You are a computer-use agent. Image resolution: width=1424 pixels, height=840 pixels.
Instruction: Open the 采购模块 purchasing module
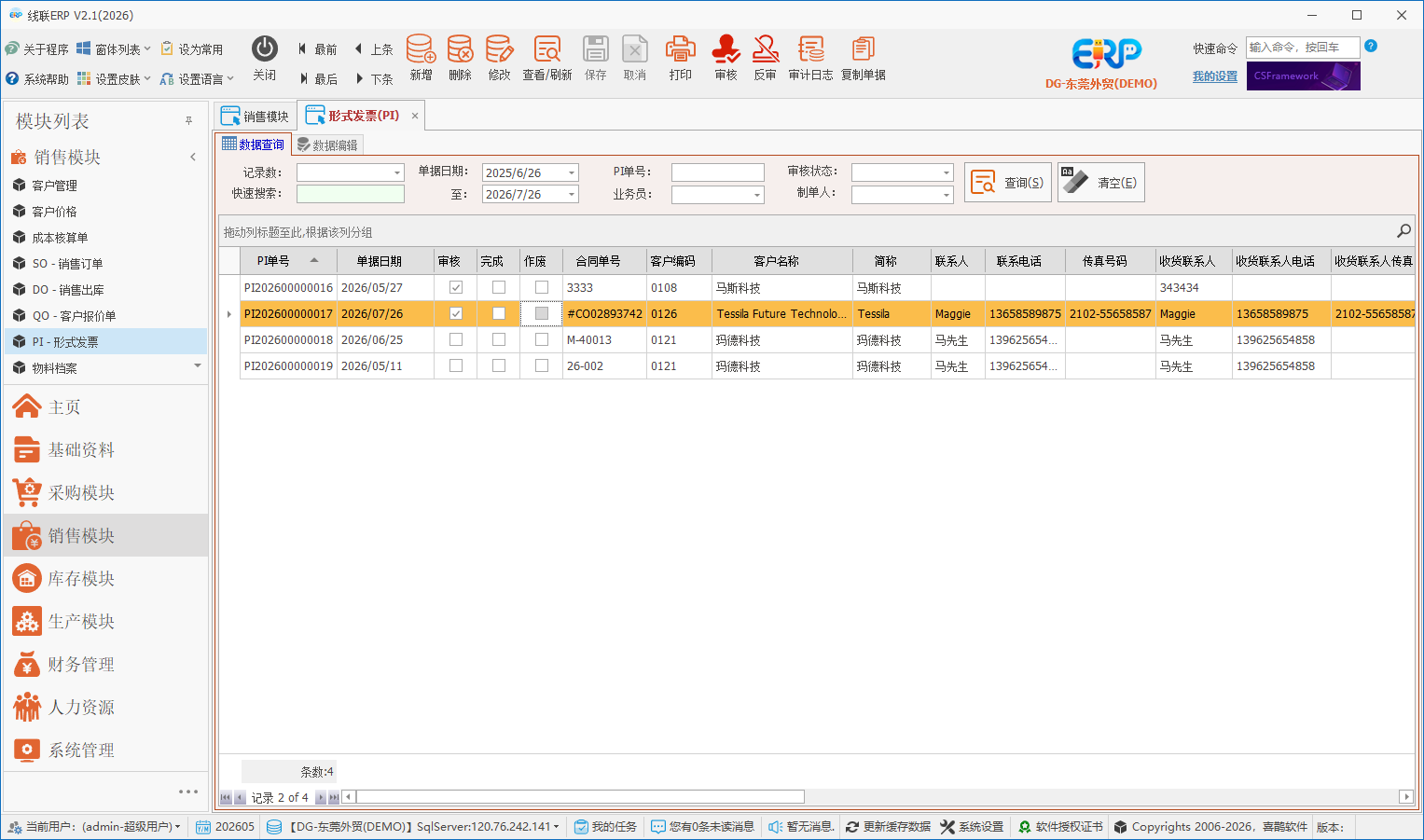tap(105, 492)
